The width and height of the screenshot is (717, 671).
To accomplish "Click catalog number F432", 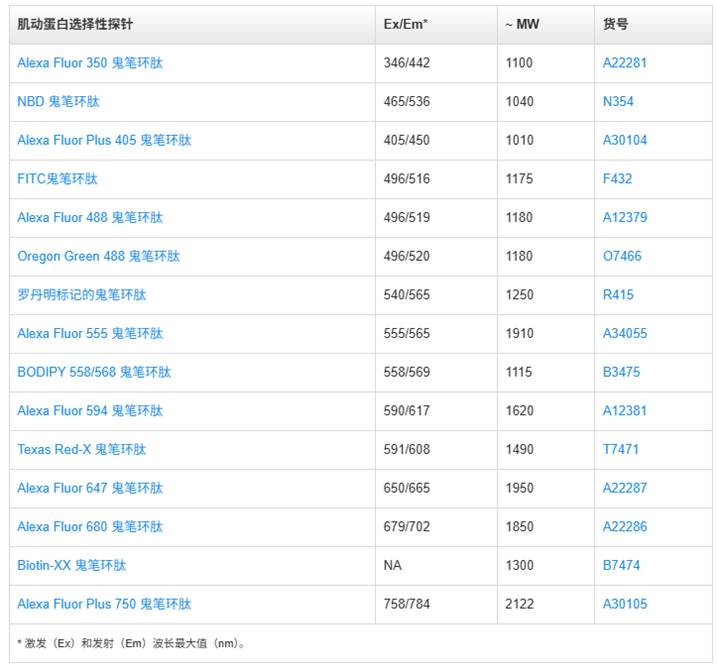I will [617, 178].
